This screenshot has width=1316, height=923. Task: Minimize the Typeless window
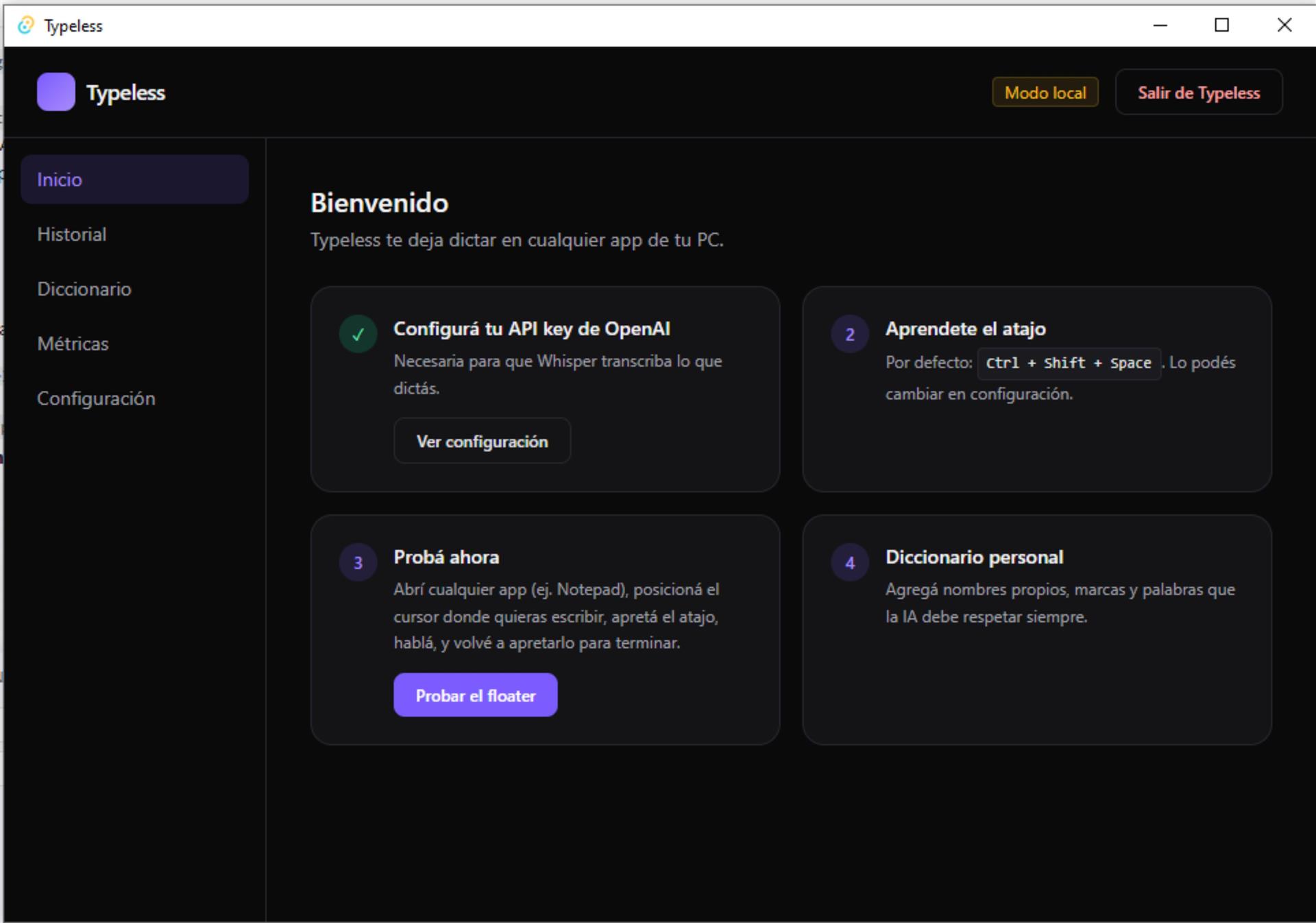pos(1160,25)
